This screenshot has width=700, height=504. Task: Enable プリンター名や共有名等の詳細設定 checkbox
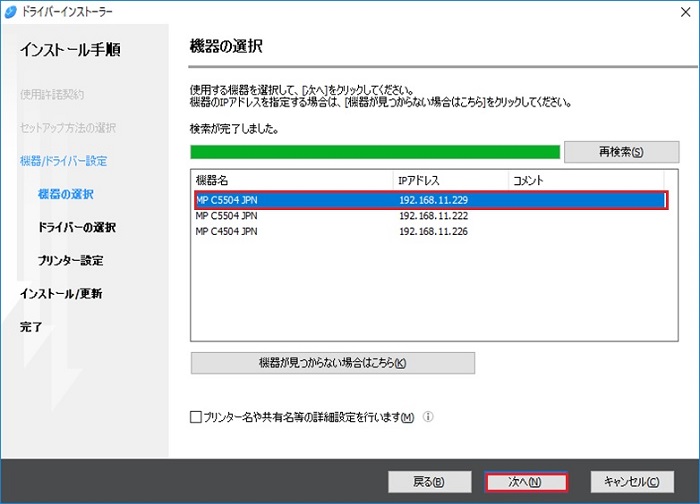[196, 417]
